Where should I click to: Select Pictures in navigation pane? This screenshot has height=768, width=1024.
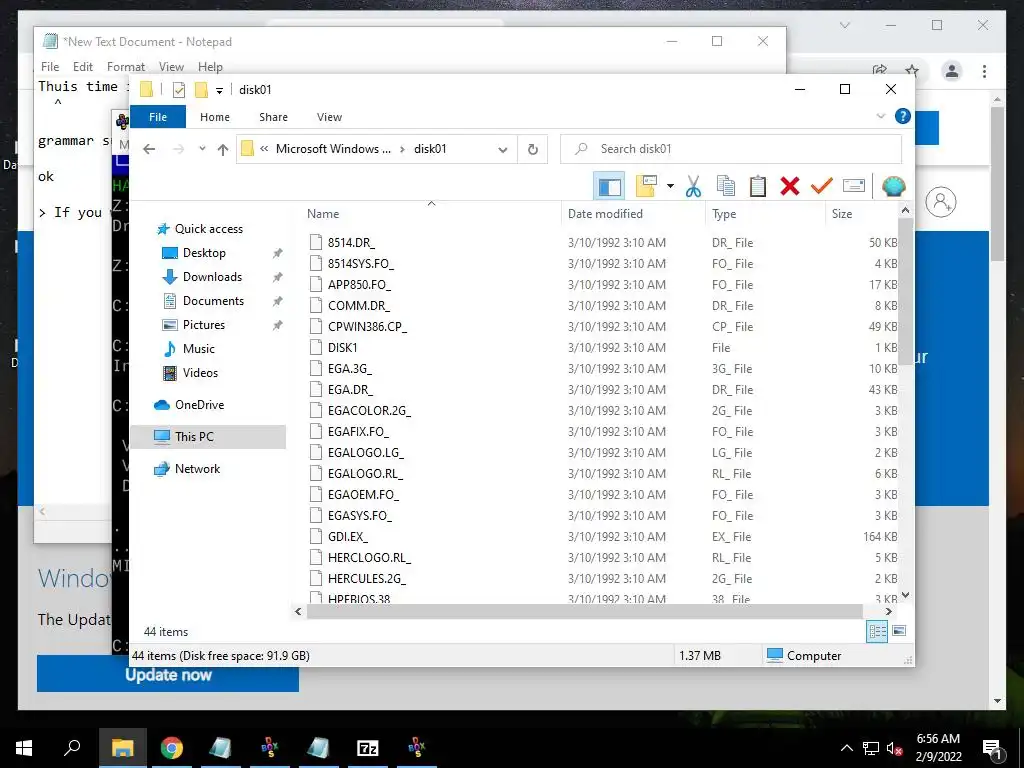pos(204,325)
